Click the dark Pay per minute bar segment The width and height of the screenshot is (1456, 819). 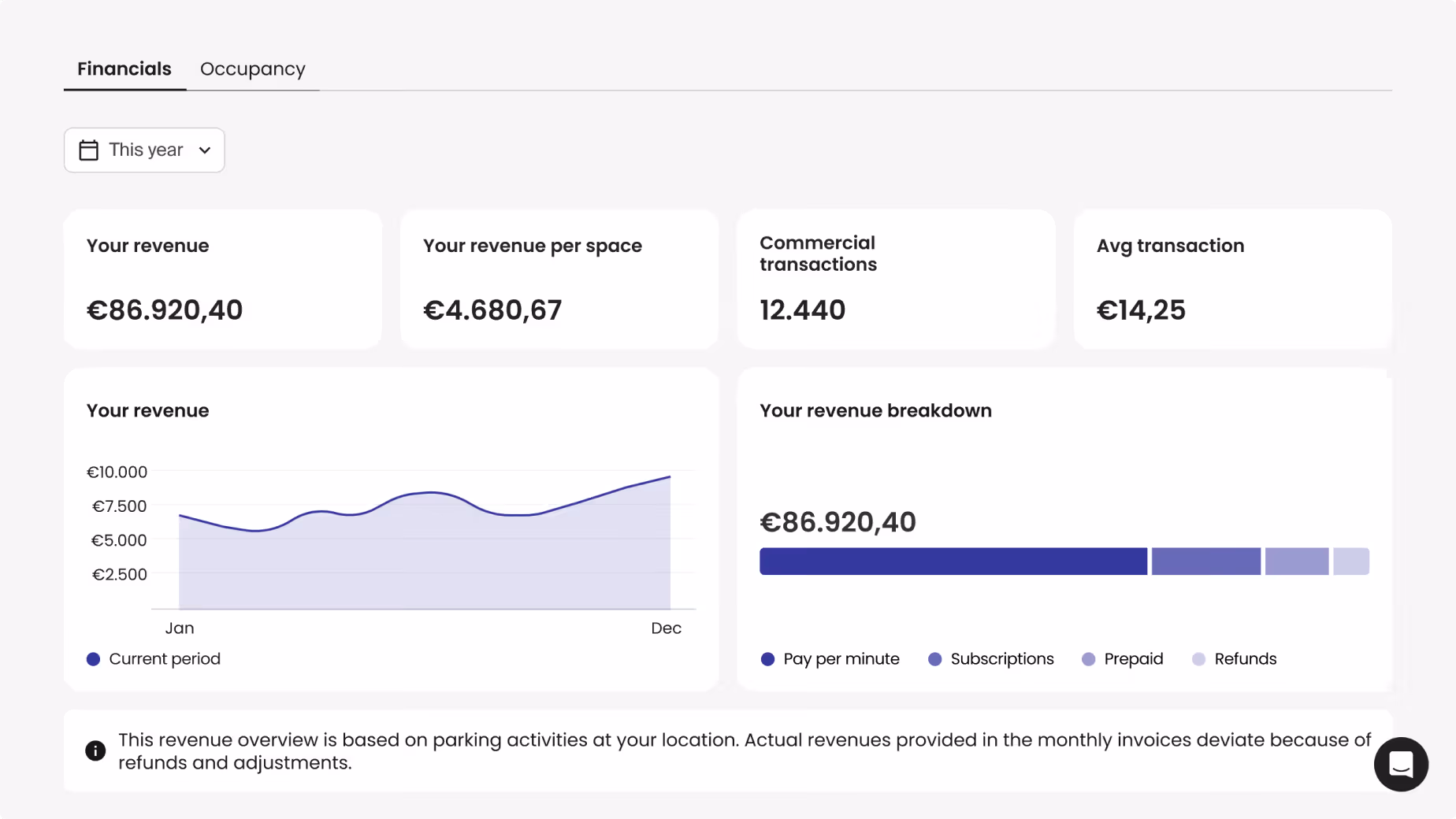pyautogui.click(x=953, y=561)
